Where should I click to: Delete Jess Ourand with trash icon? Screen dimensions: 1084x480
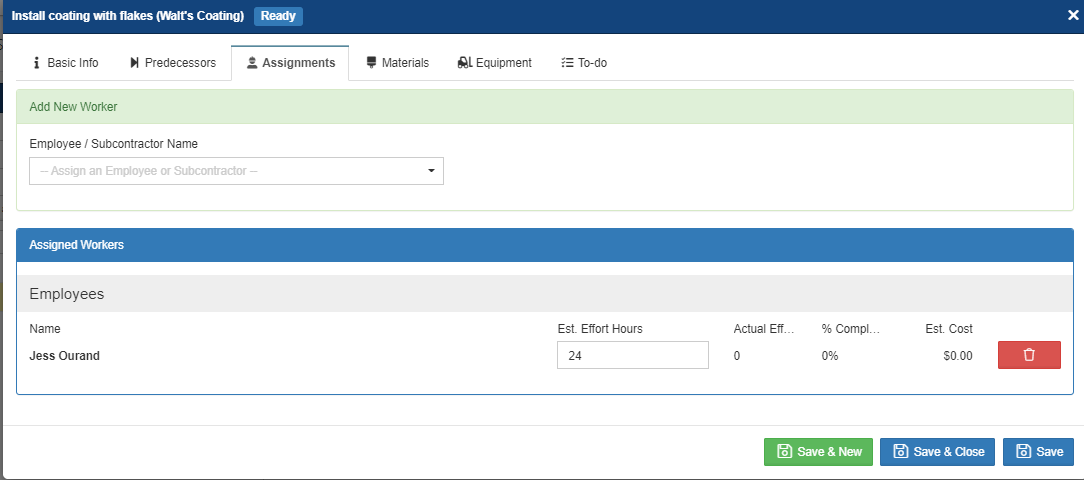[1029, 355]
